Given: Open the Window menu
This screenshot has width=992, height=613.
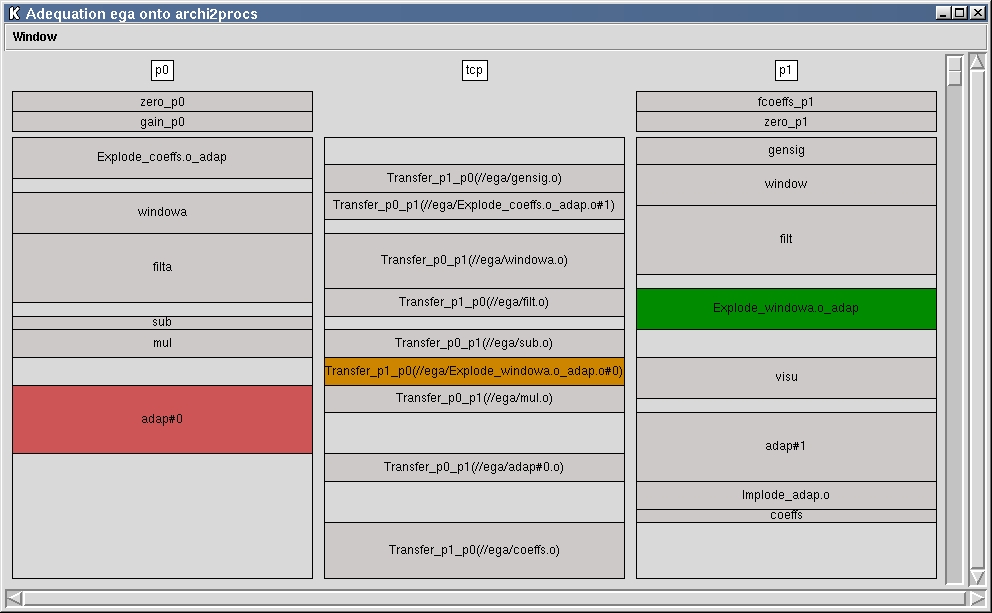Looking at the screenshot, I should pyautogui.click(x=35, y=37).
